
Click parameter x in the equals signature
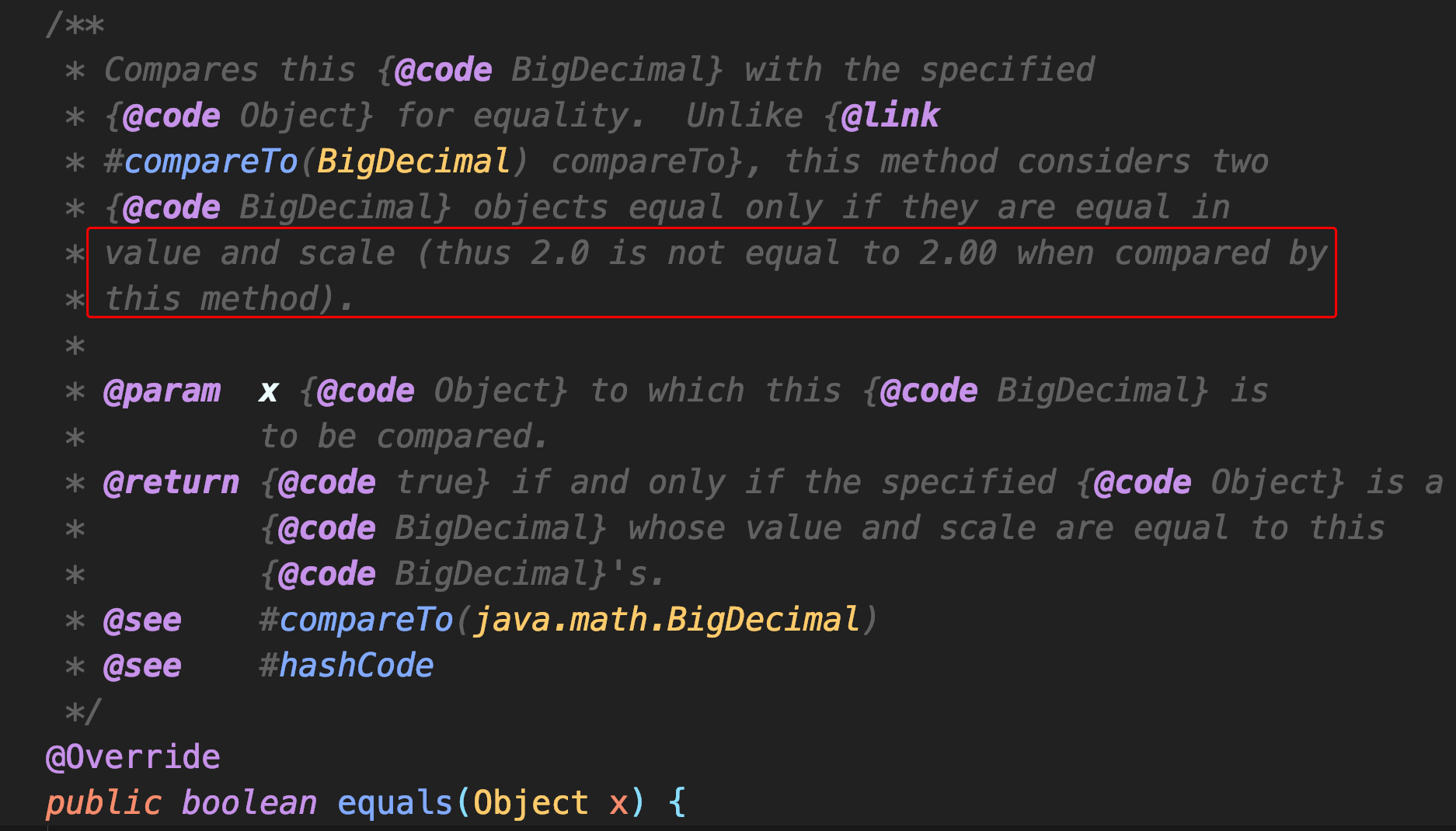(x=618, y=803)
